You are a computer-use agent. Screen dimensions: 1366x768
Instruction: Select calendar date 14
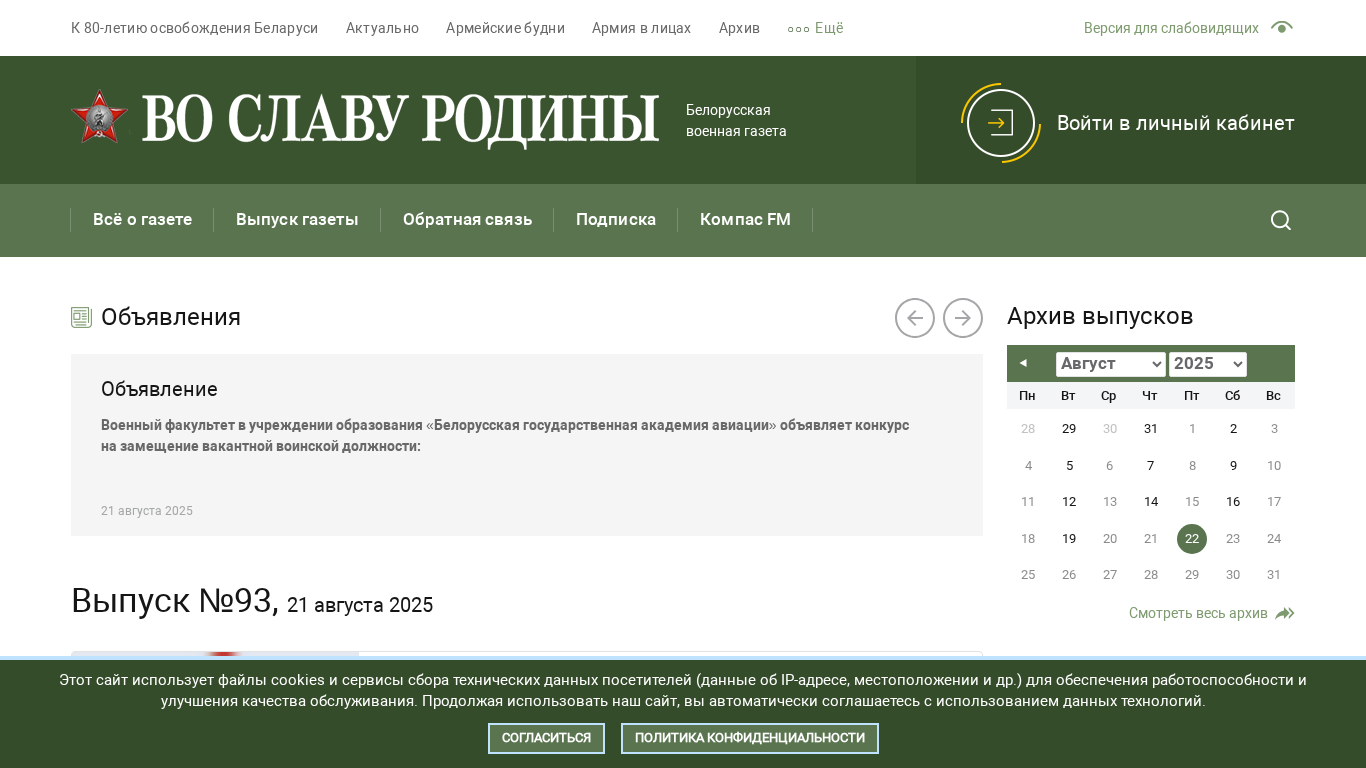(x=1151, y=502)
